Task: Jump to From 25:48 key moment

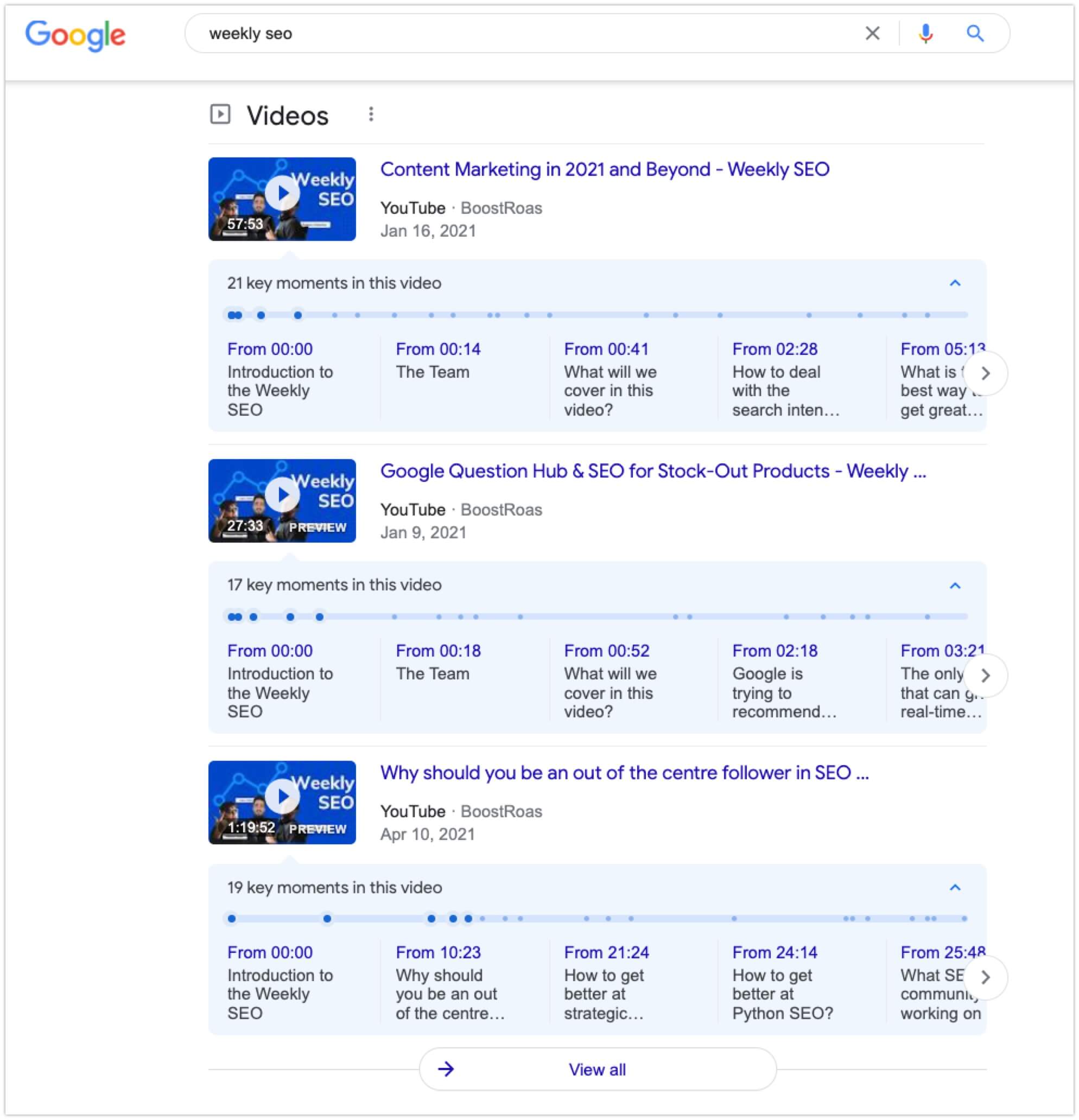Action: click(x=942, y=983)
